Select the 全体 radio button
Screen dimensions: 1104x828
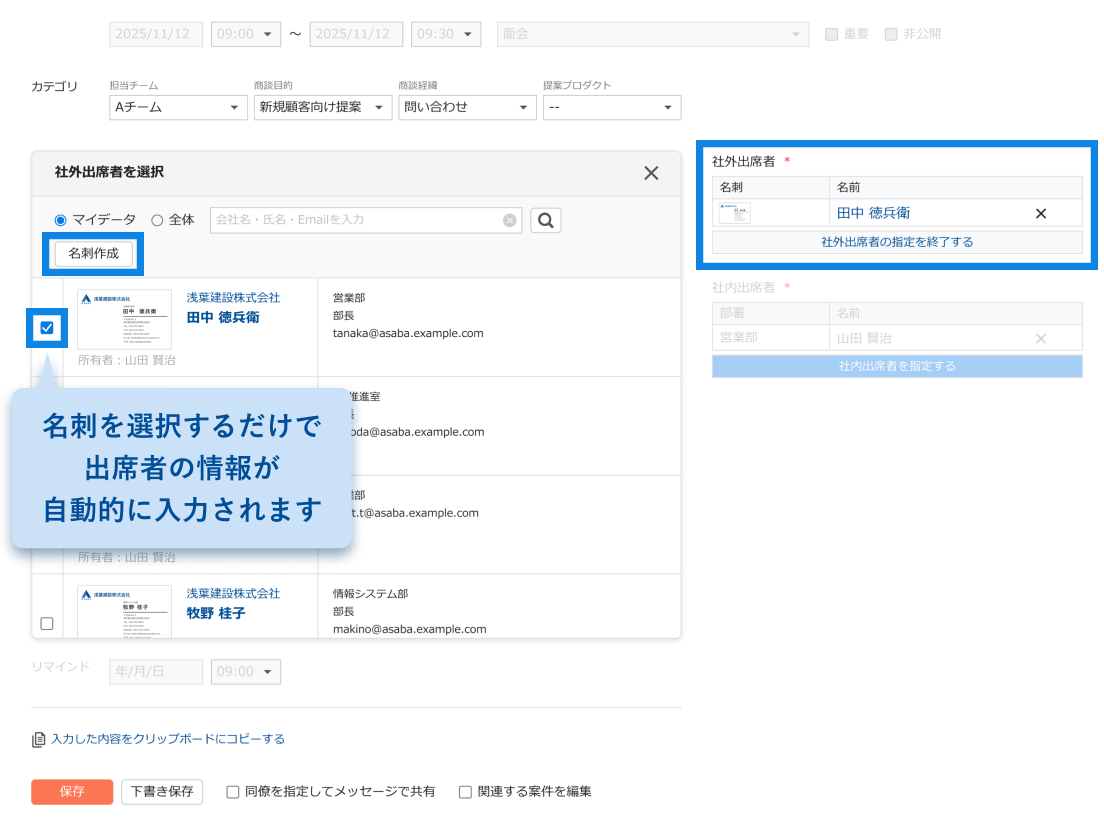(x=157, y=220)
